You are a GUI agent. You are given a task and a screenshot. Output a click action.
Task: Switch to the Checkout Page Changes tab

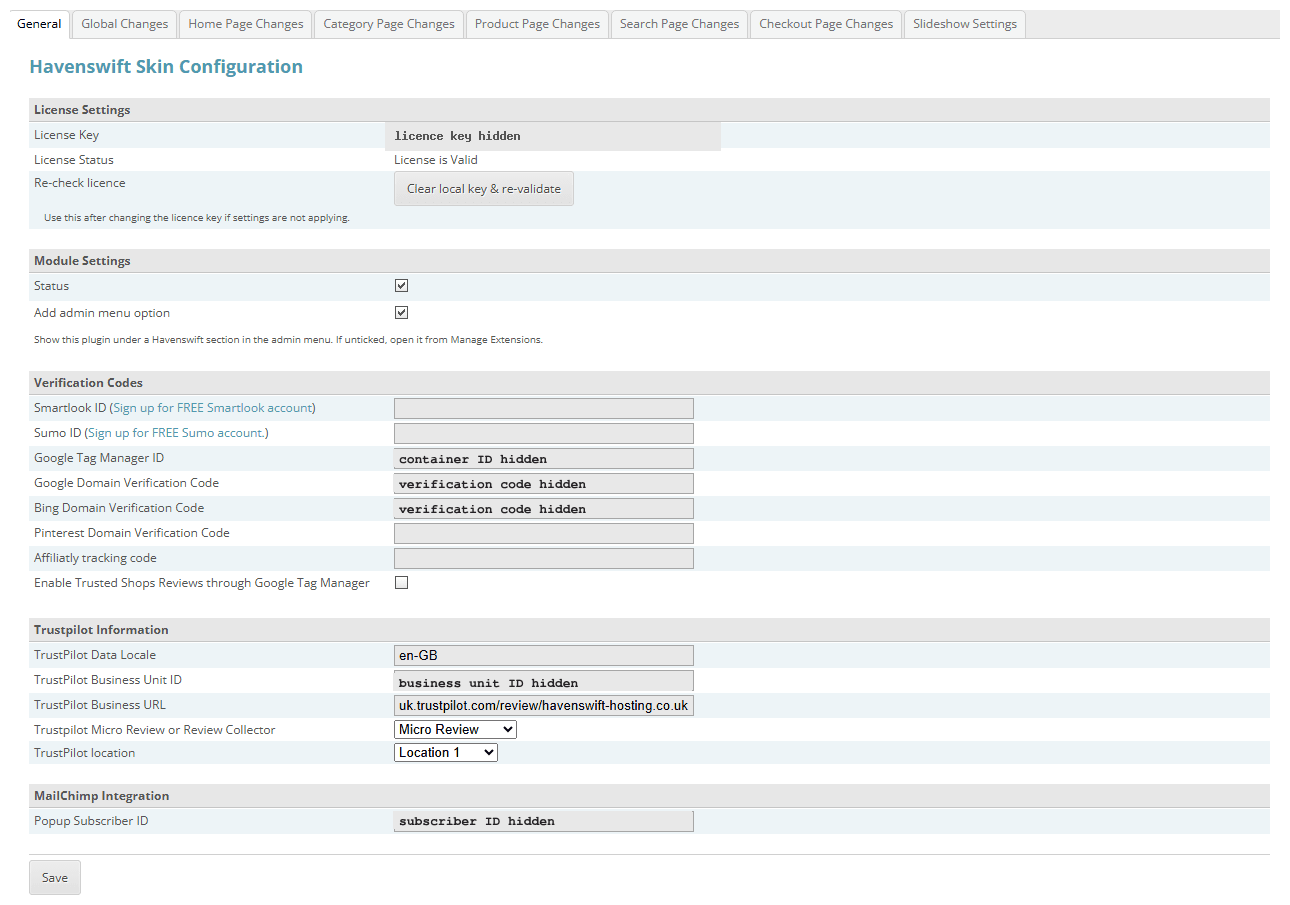tap(826, 24)
